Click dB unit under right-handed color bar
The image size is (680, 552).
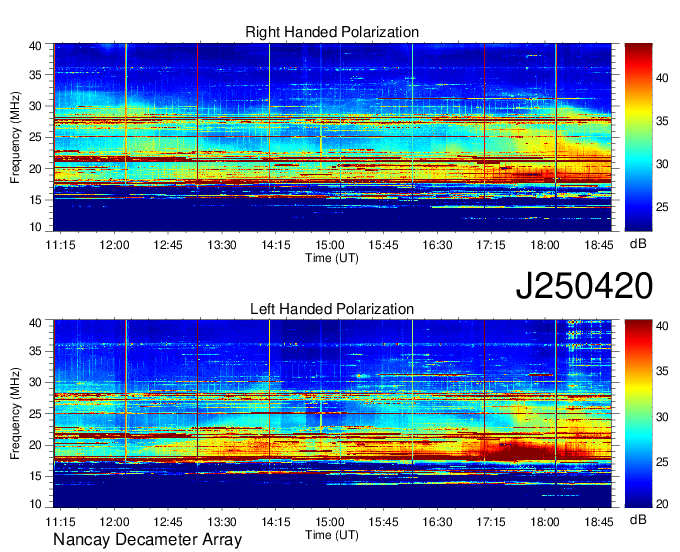638,244
